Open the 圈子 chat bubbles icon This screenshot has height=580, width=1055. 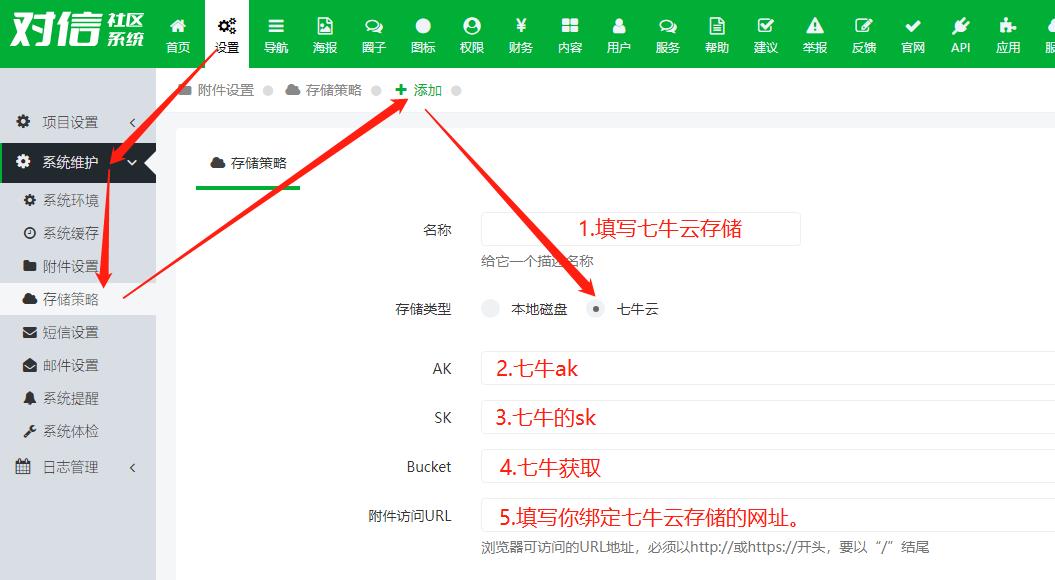click(x=373, y=26)
